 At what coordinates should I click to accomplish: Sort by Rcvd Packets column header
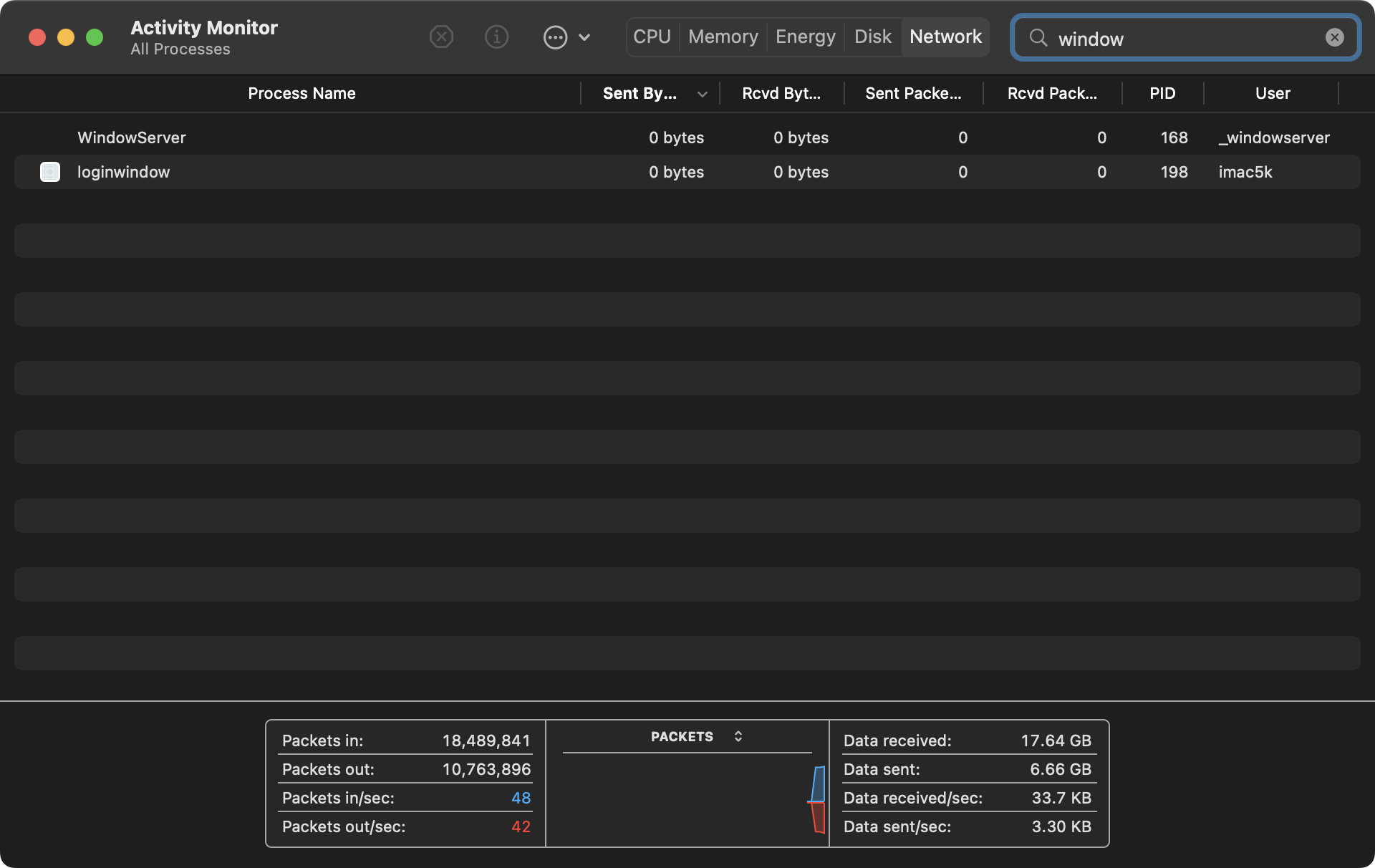coord(1052,93)
